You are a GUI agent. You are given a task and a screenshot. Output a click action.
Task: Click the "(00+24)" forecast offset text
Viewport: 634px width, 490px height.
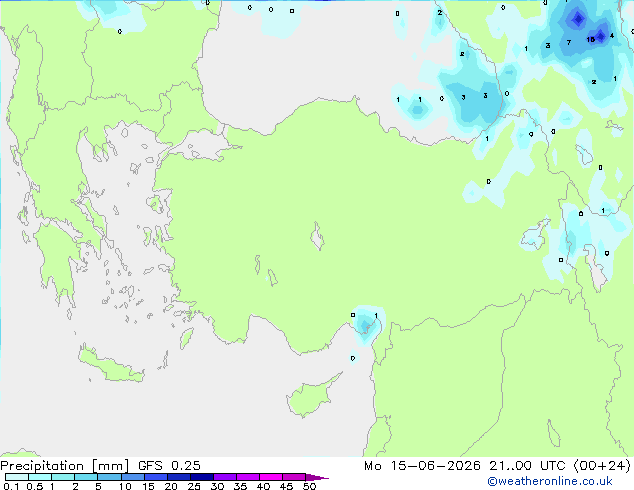(x=602, y=466)
